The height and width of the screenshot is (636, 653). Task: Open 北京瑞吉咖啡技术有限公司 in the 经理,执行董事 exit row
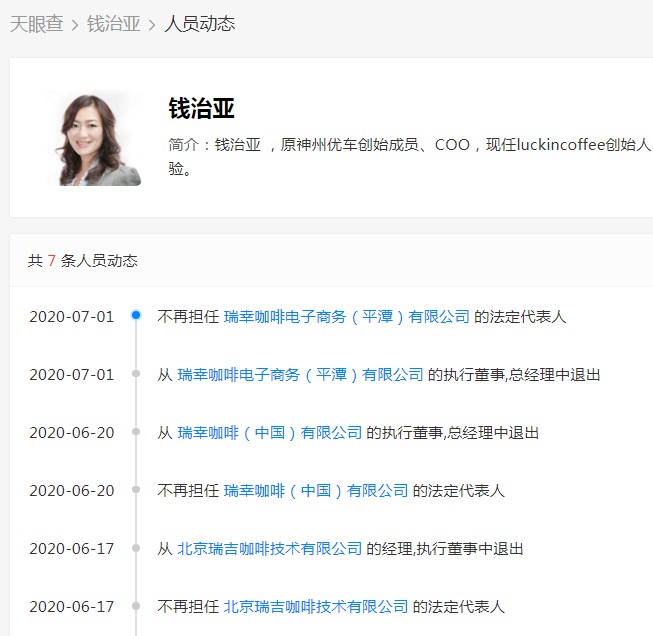(269, 549)
